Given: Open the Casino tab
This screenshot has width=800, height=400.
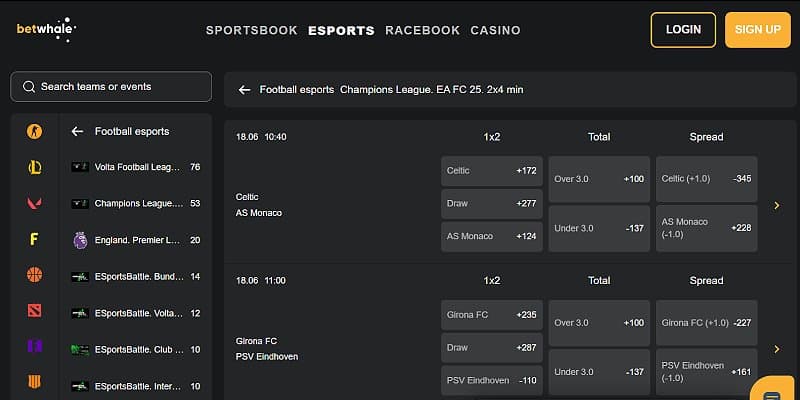Looking at the screenshot, I should pos(495,30).
